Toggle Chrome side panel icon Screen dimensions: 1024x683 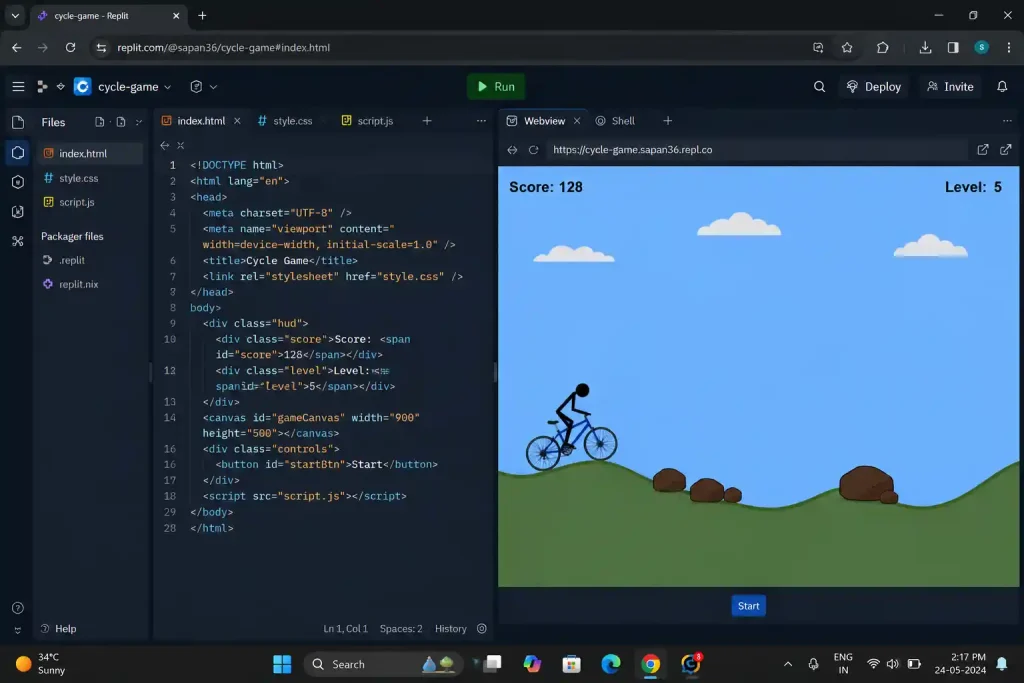[x=953, y=48]
